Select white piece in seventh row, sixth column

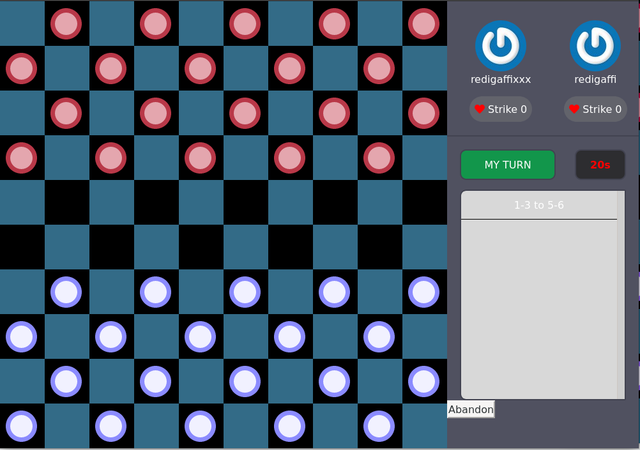(x=245, y=292)
